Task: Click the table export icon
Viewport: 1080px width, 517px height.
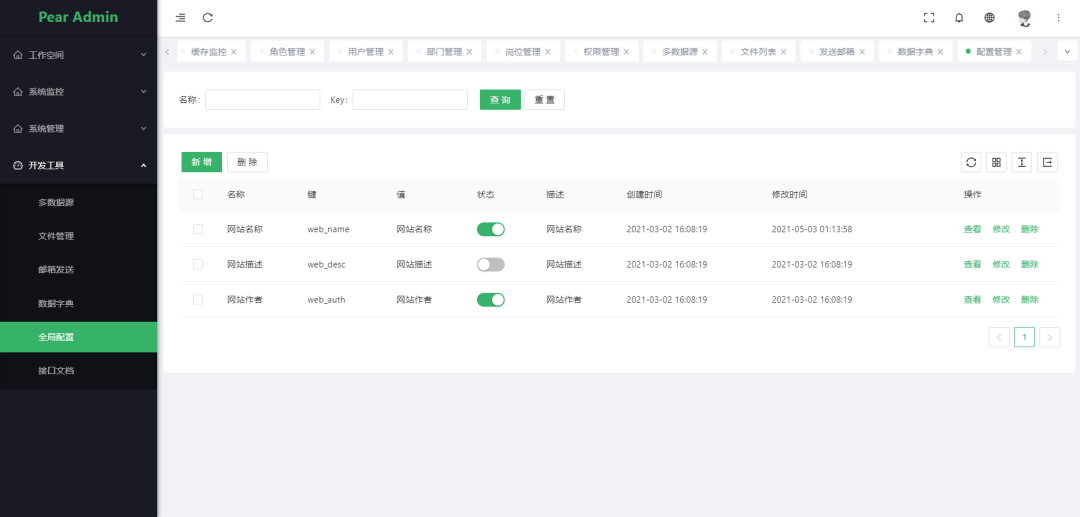Action: coord(1047,162)
